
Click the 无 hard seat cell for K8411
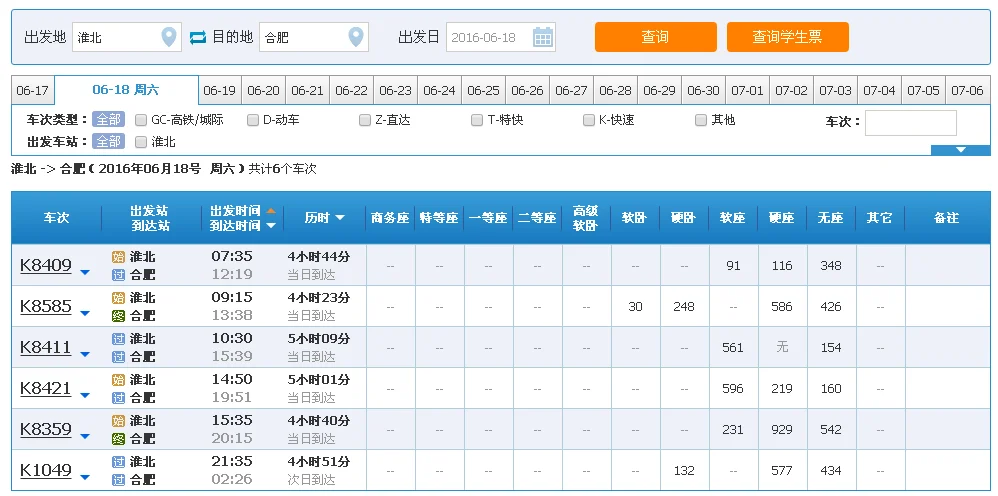[x=782, y=347]
